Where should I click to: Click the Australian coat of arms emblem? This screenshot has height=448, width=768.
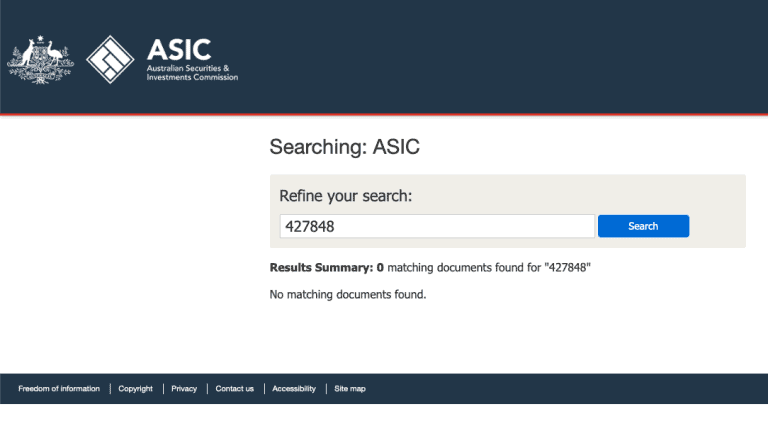[41, 60]
